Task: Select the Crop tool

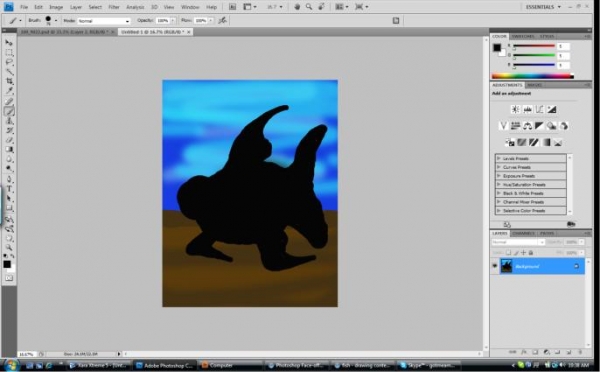Action: coord(9,81)
